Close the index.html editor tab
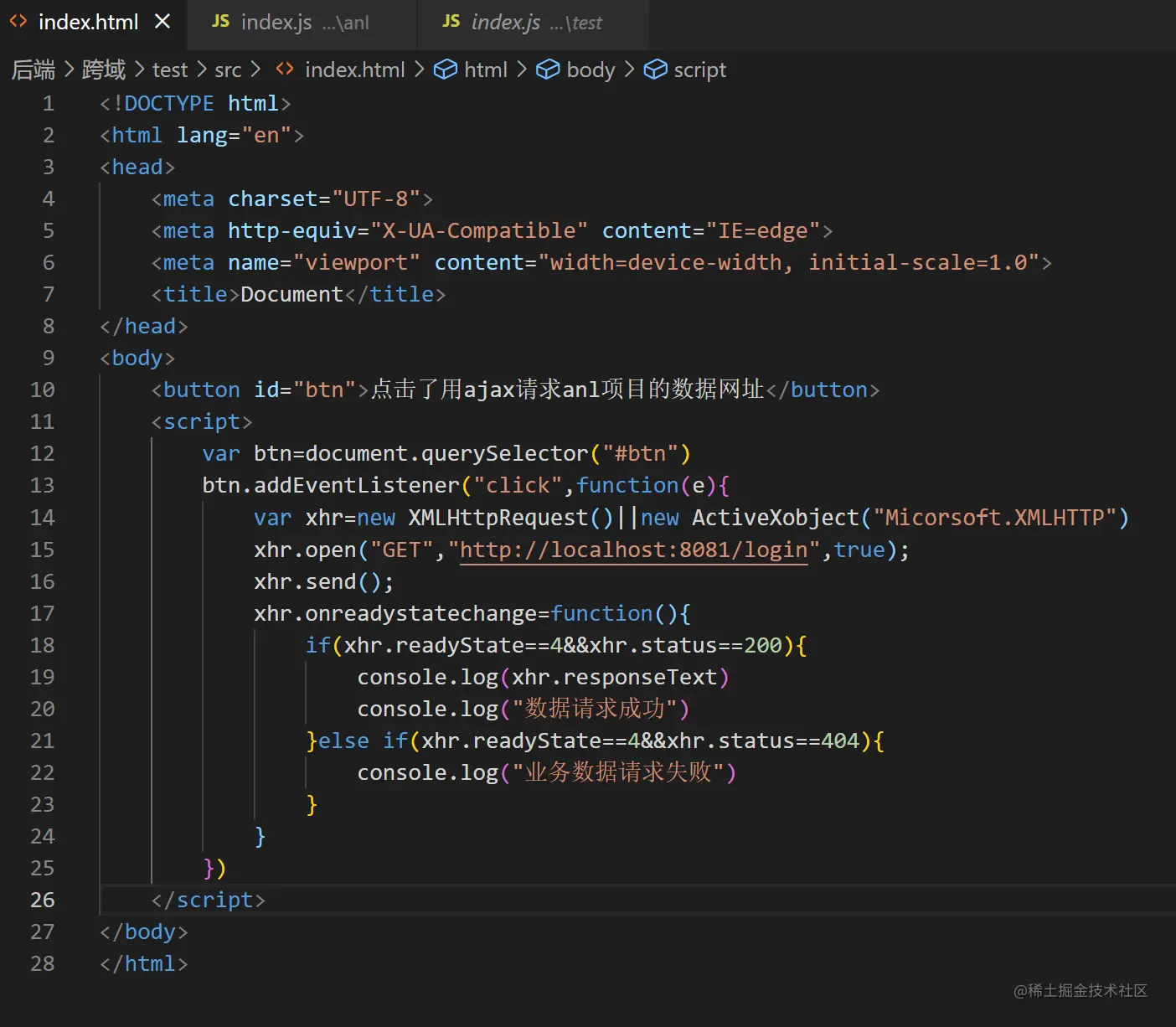Screen dimensions: 1176x1027 tap(162, 22)
